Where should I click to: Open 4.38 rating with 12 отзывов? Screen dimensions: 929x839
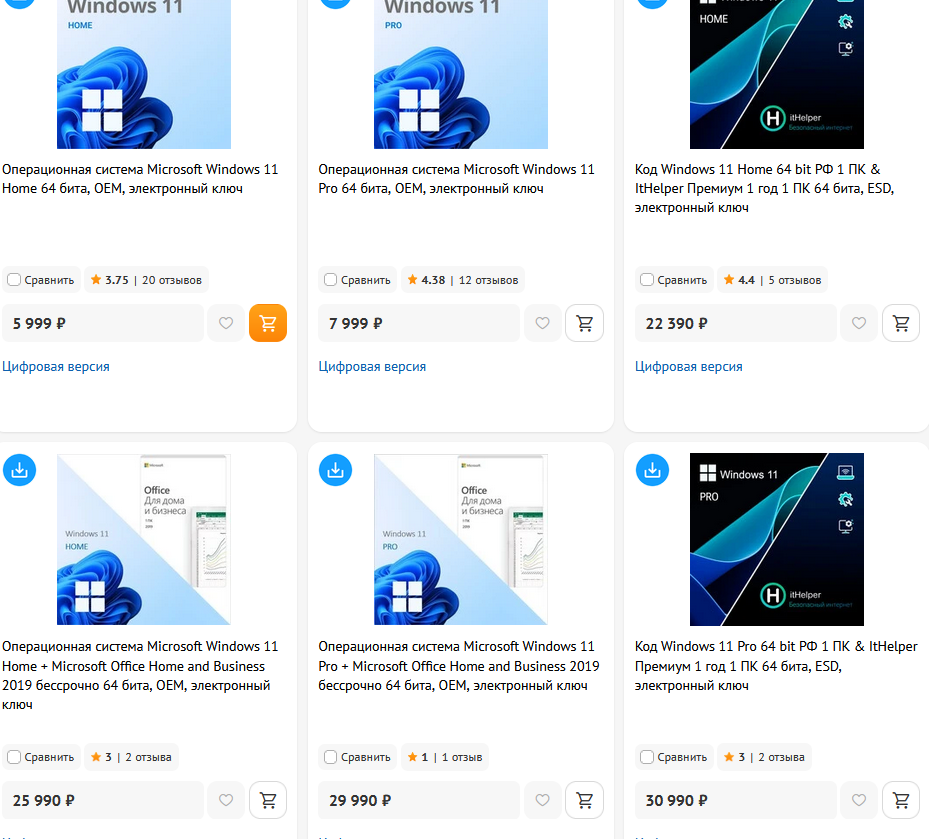[463, 280]
